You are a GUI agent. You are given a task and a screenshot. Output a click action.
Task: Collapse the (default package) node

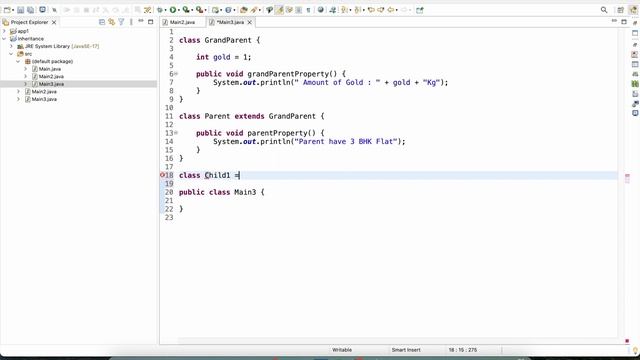tap(18, 61)
